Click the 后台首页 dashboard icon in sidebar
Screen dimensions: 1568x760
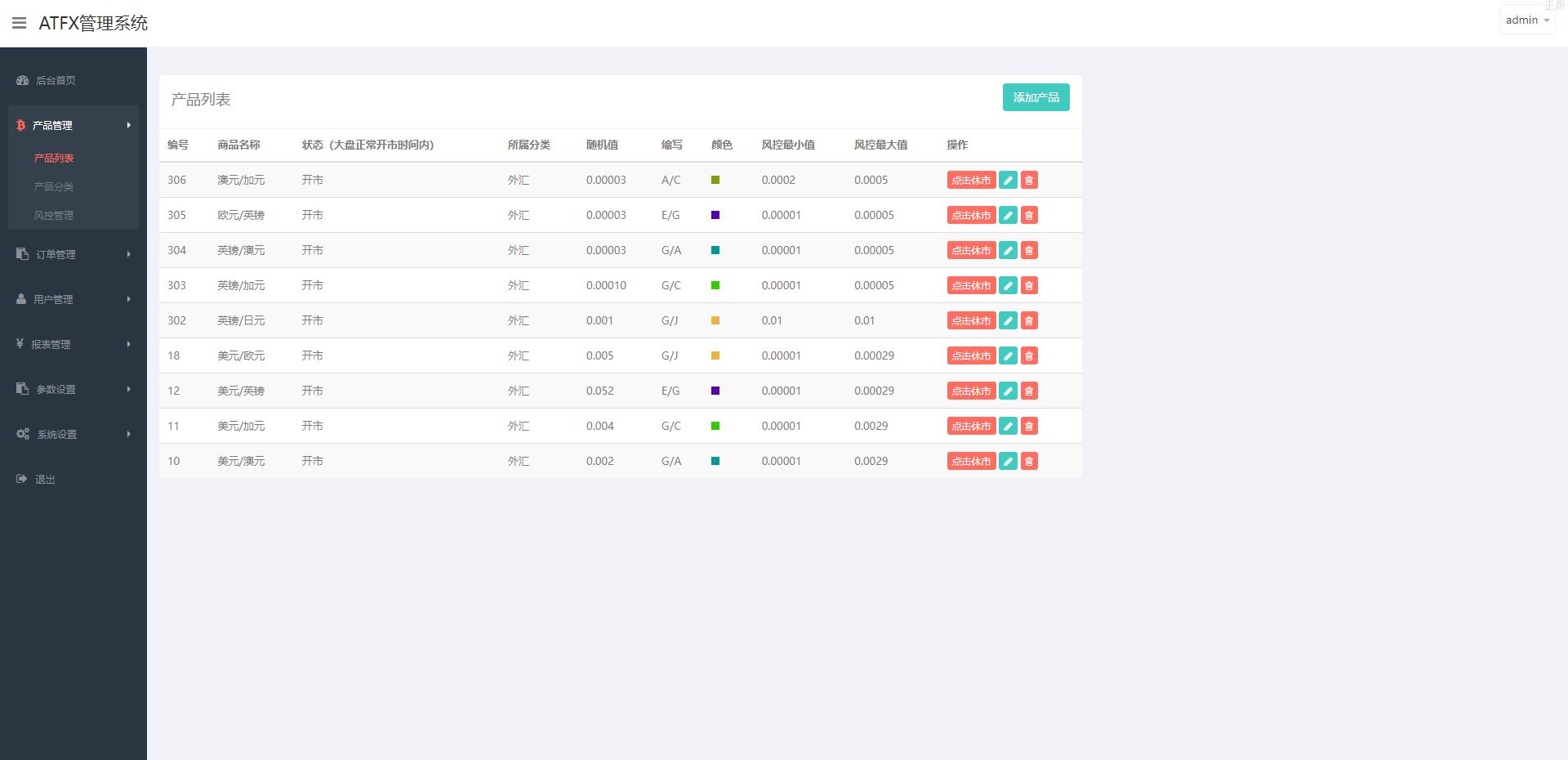(x=23, y=80)
